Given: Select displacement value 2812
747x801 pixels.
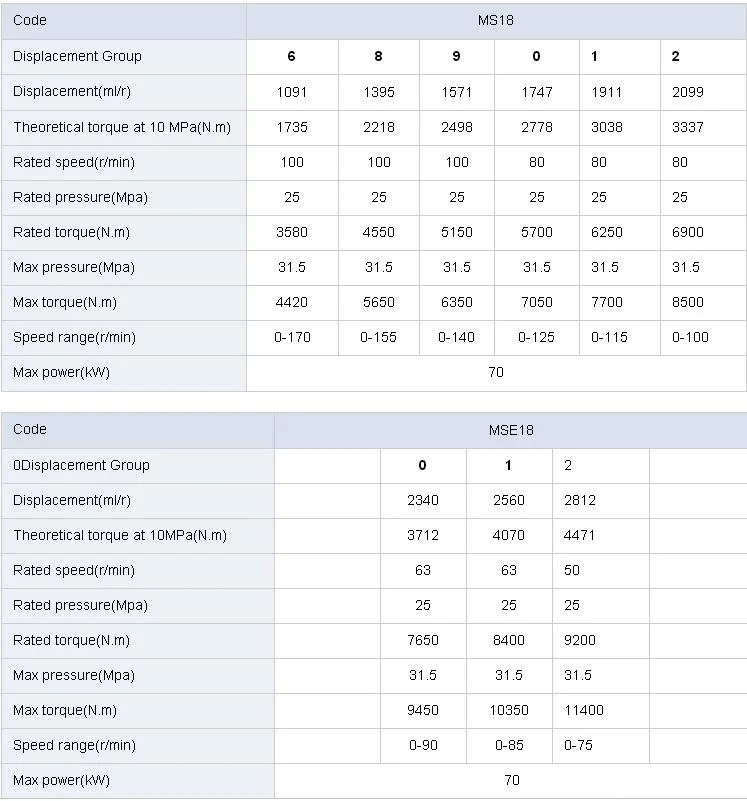Looking at the screenshot, I should tap(579, 500).
